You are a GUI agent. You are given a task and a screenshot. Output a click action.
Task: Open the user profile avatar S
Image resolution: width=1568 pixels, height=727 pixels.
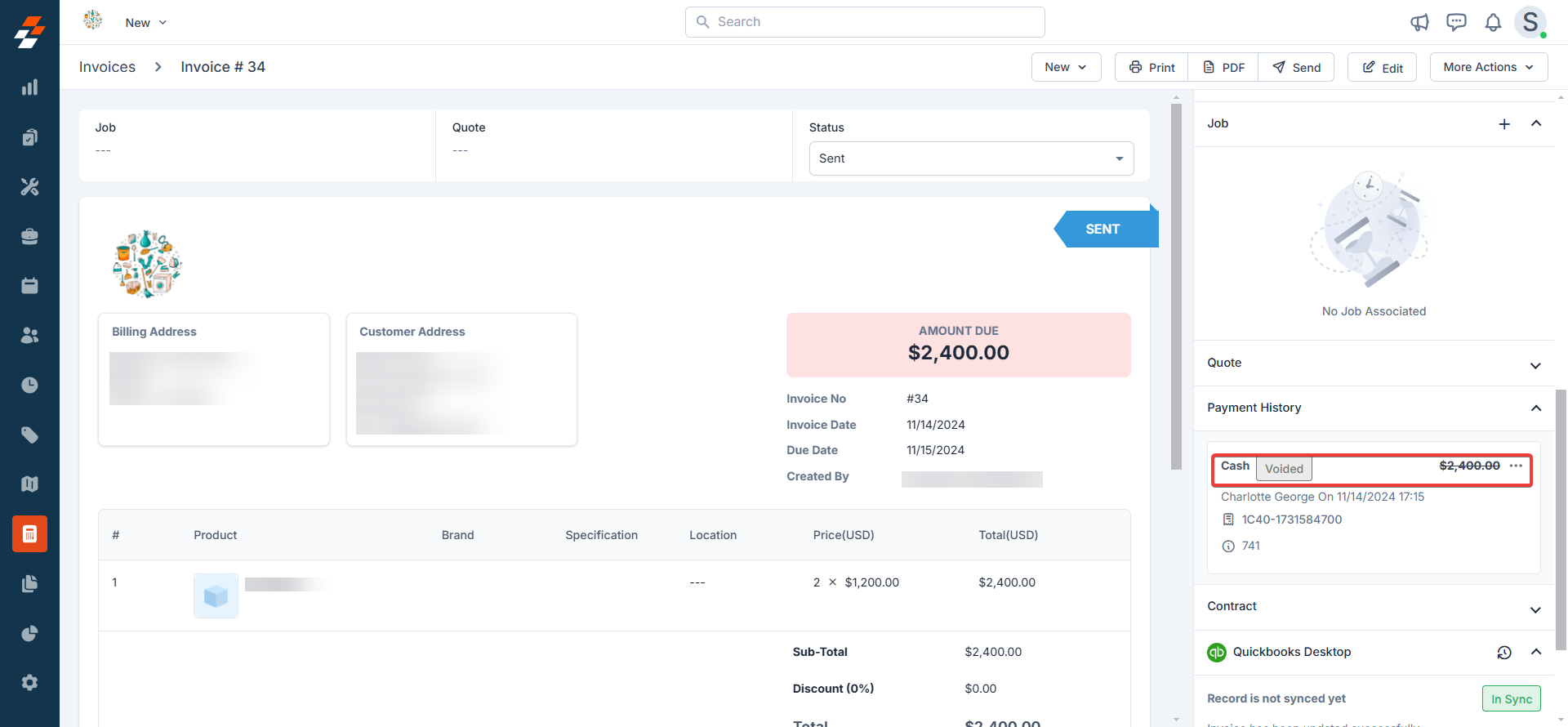(1530, 22)
